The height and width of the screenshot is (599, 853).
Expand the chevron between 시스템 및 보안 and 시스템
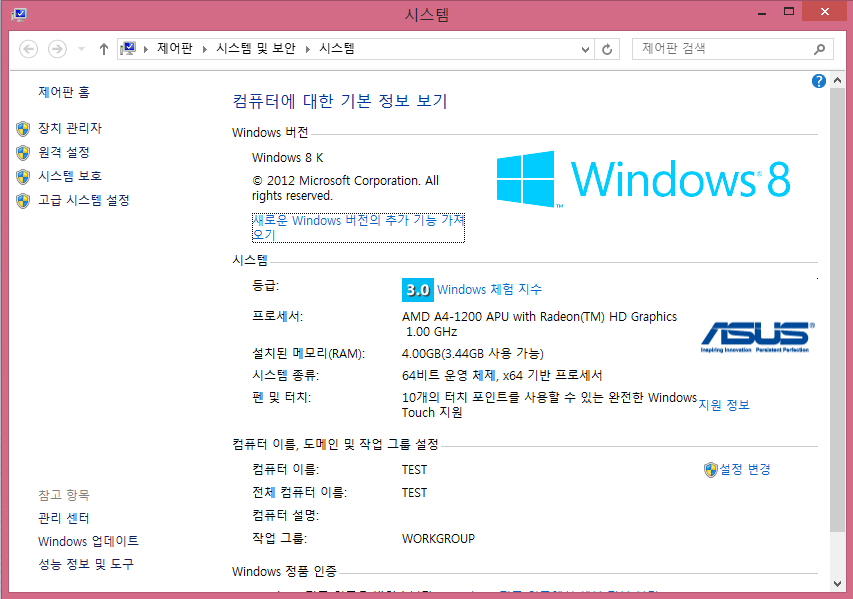(307, 50)
